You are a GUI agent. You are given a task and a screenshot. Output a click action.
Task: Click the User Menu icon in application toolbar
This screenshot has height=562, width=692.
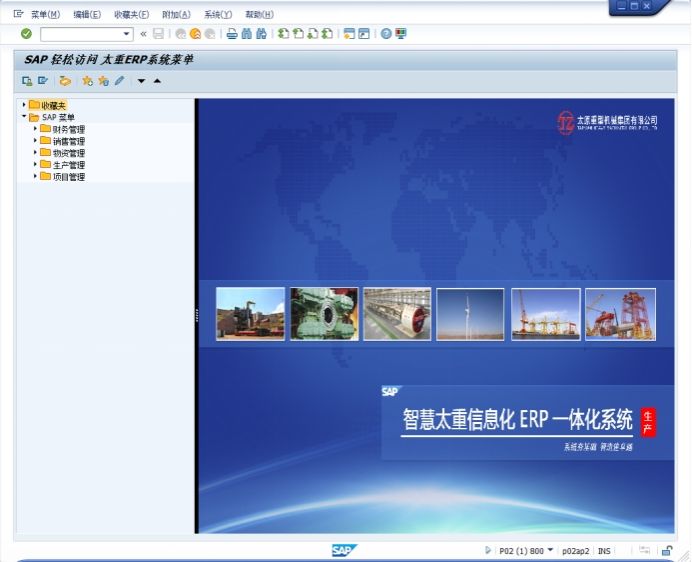tap(27, 81)
